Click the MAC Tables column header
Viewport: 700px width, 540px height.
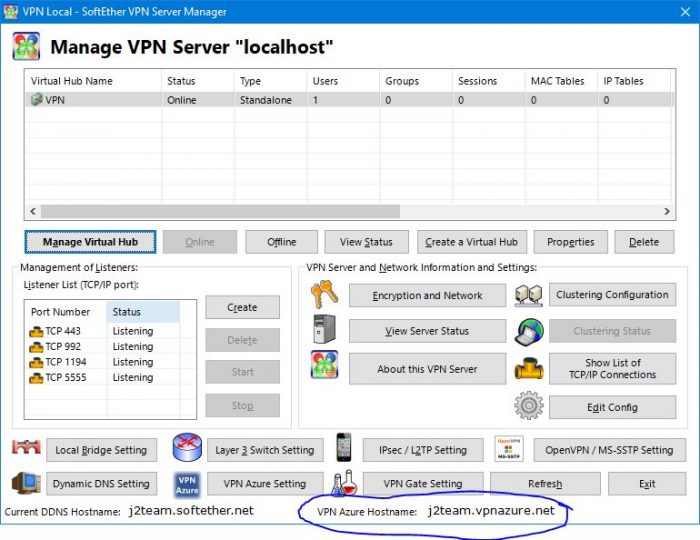[562, 81]
